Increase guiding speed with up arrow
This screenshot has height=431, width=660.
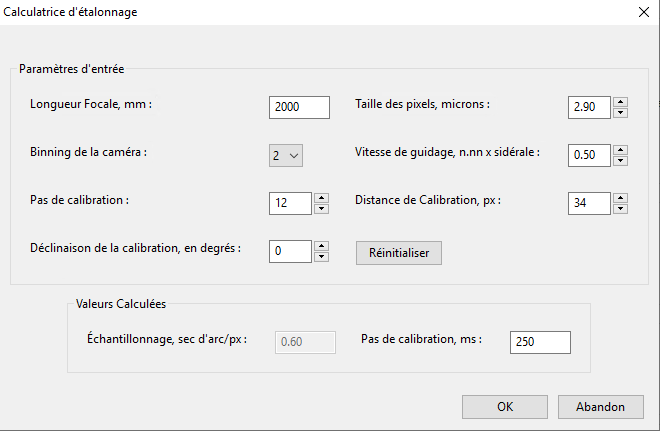(x=621, y=150)
